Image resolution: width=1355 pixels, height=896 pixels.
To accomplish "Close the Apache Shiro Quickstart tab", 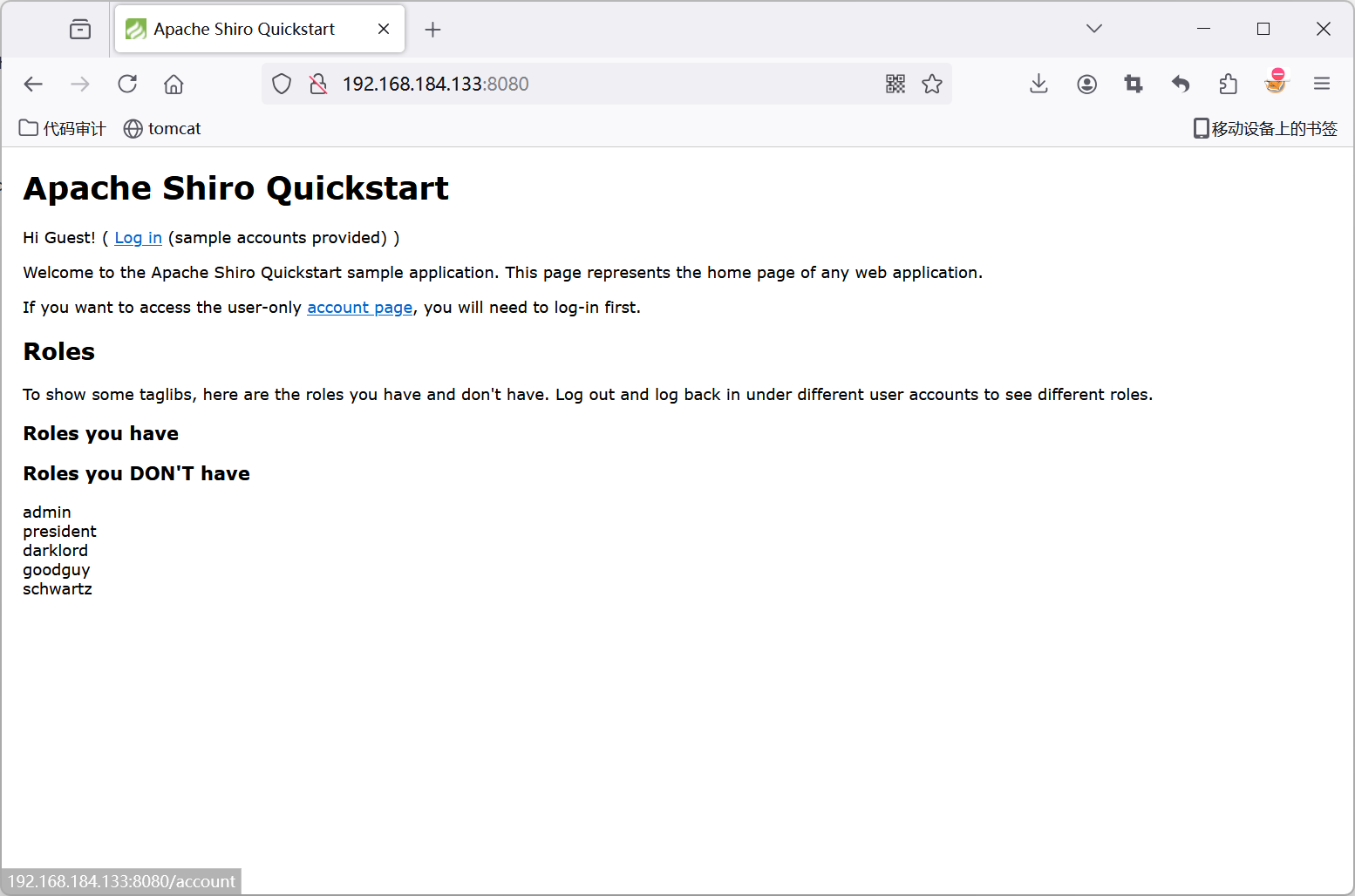I will tap(384, 29).
